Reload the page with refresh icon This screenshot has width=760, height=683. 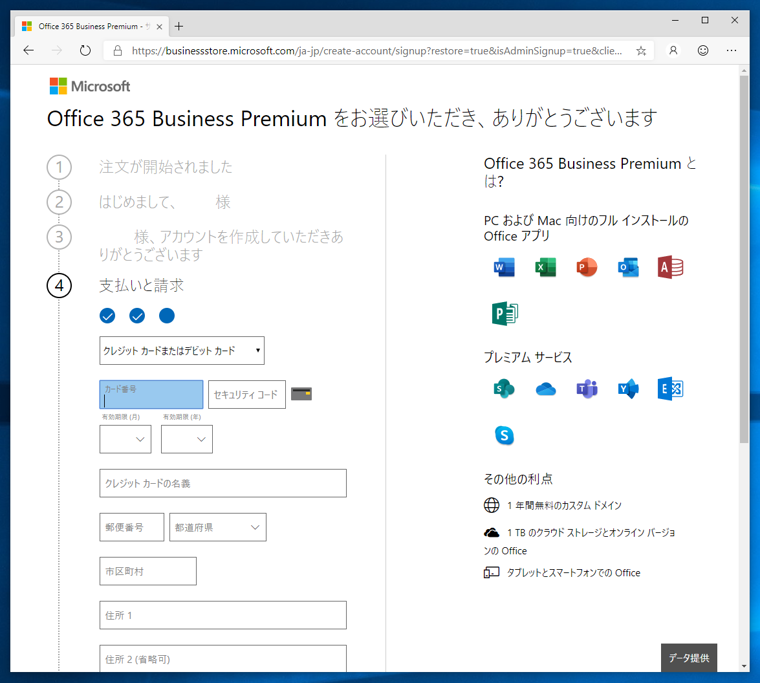click(85, 50)
